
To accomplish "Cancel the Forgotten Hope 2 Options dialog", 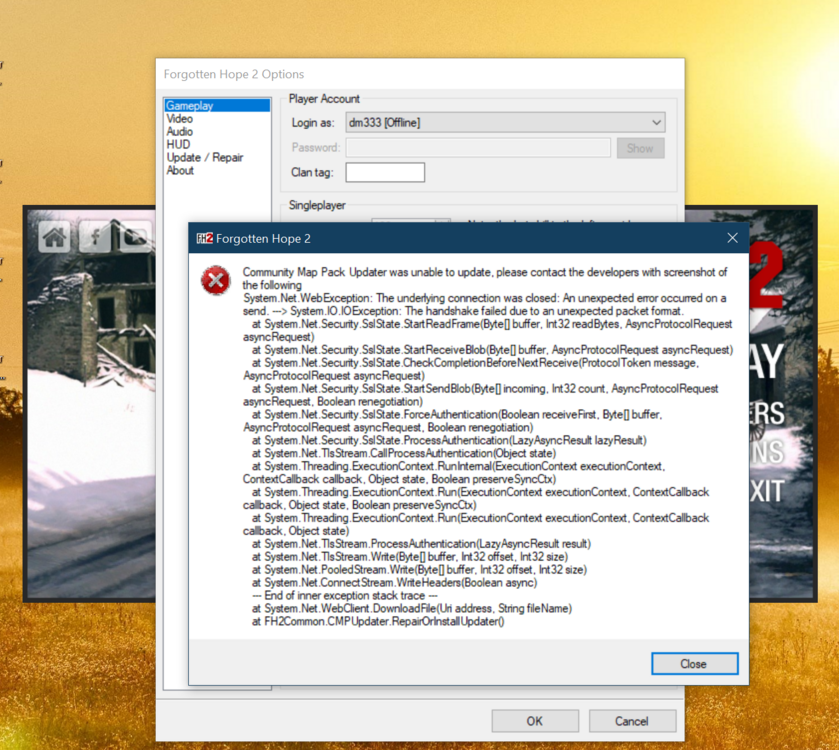I will click(632, 721).
